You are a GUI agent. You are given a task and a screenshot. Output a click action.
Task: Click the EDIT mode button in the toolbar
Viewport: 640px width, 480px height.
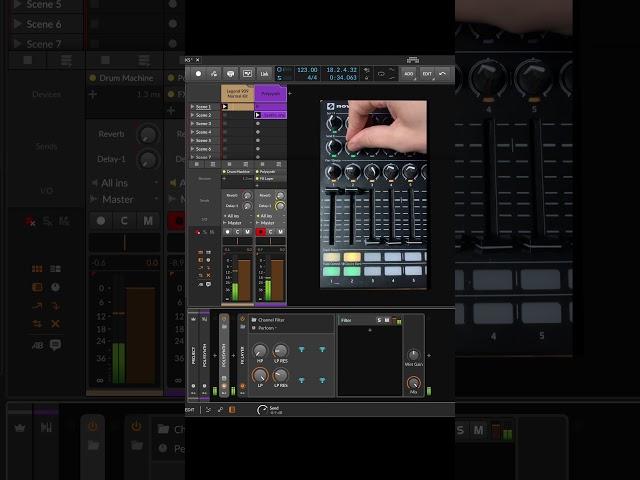(427, 73)
